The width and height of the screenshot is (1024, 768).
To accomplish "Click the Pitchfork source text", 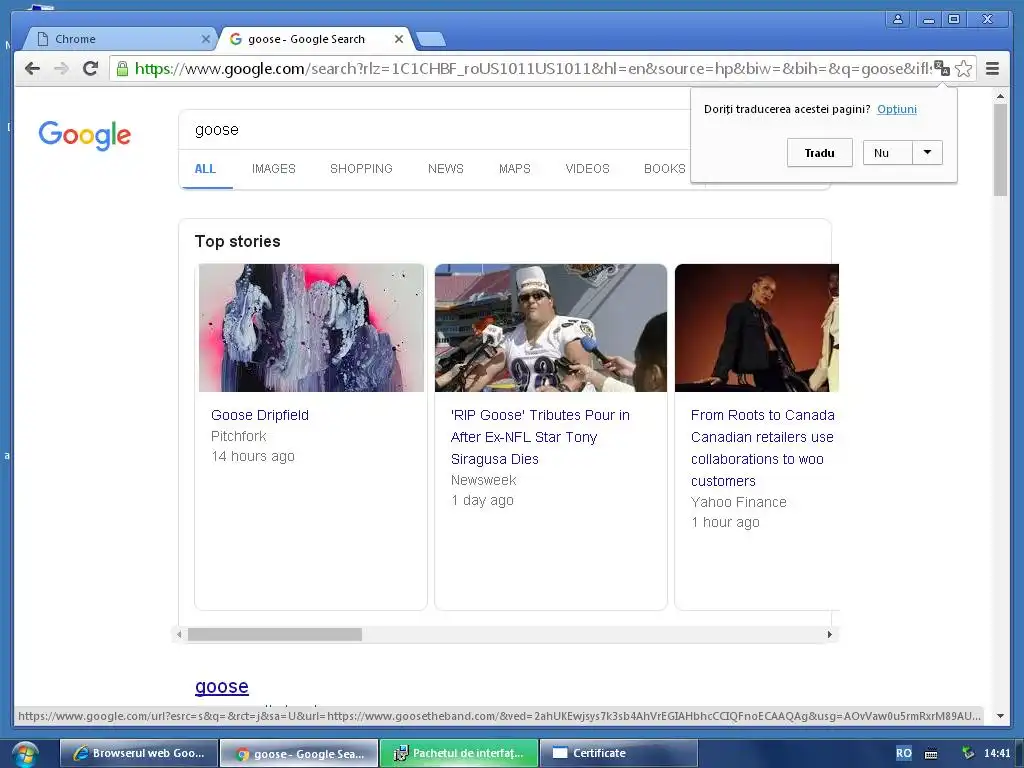I will tap(238, 436).
